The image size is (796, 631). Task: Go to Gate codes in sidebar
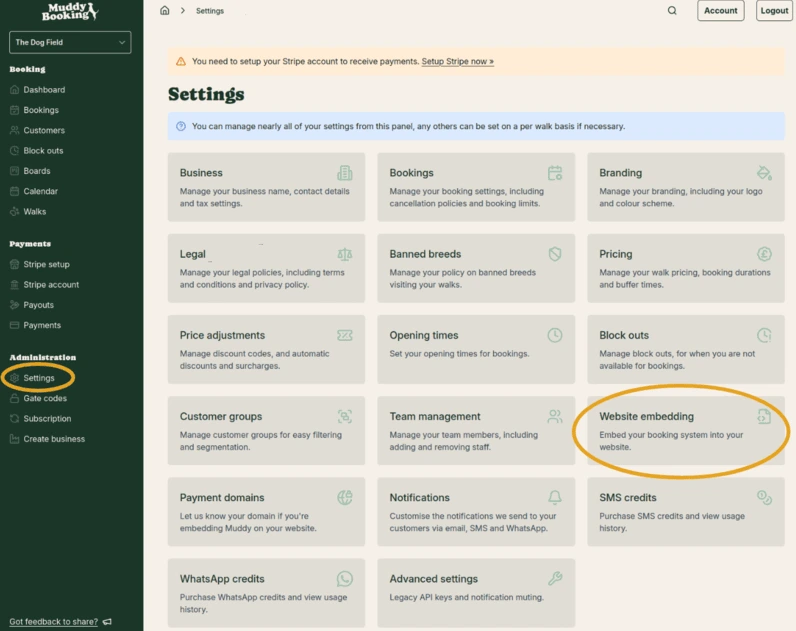click(x=45, y=398)
